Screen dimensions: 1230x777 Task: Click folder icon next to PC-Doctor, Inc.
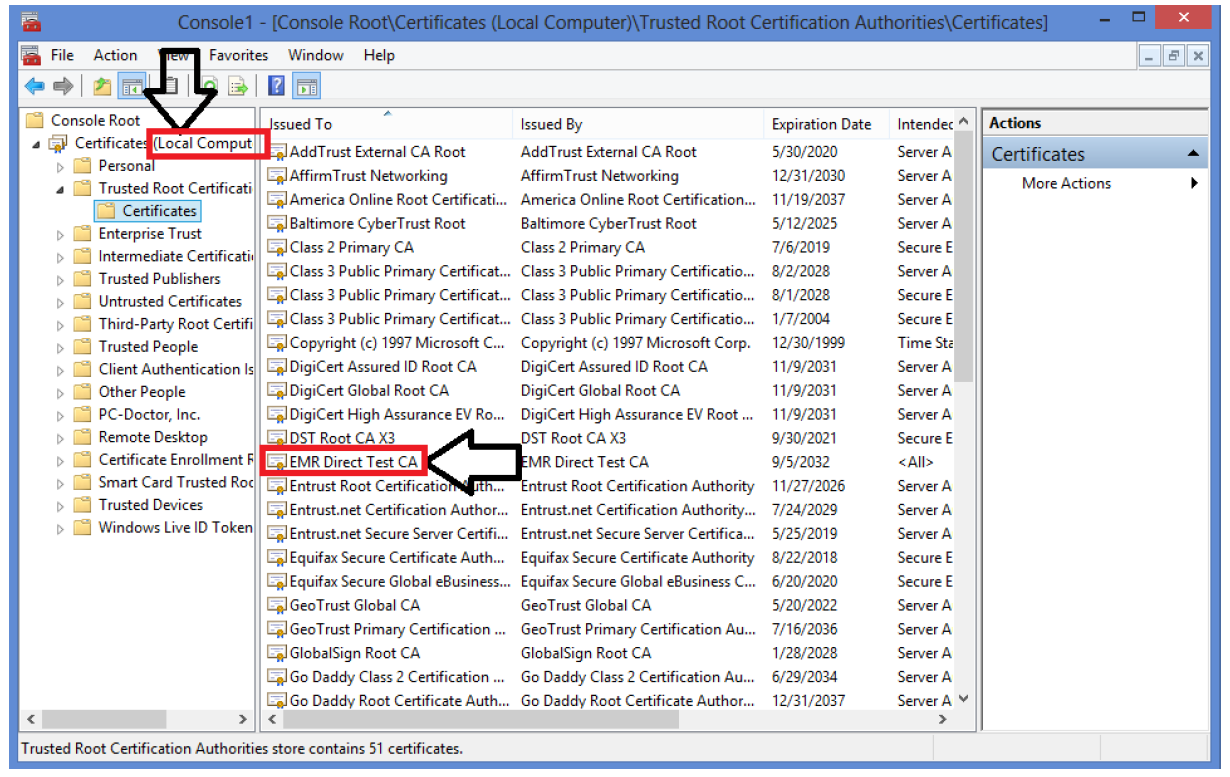point(83,415)
